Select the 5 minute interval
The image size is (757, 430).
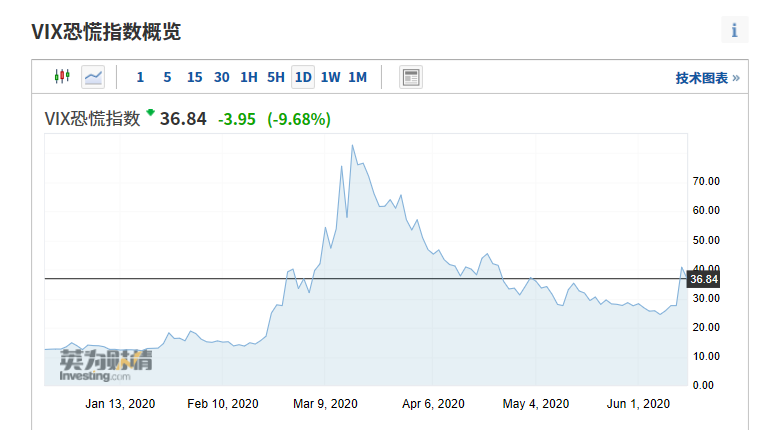[167, 77]
